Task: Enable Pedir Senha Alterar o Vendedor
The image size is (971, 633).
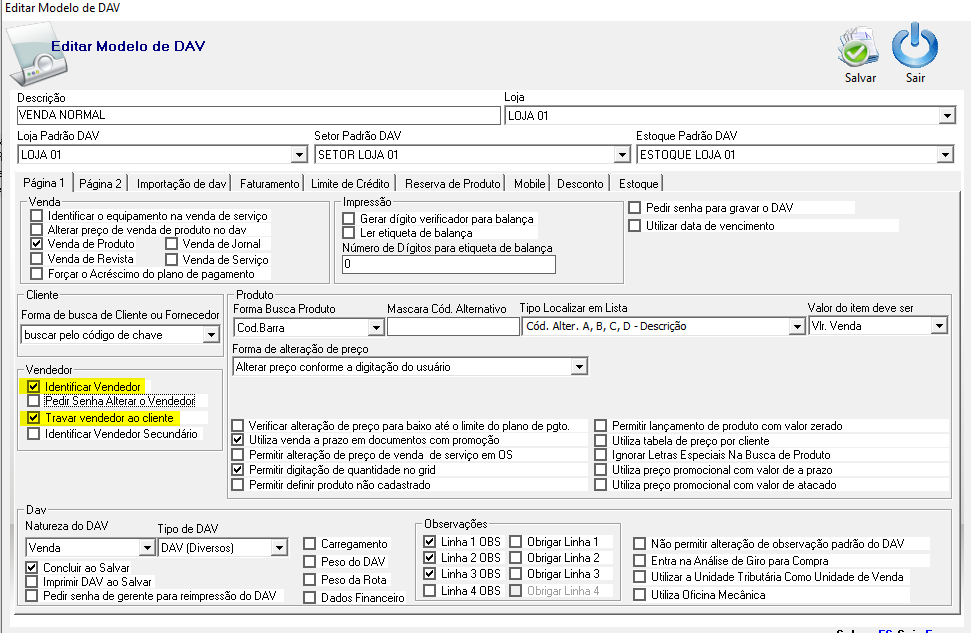Action: pyautogui.click(x=33, y=401)
